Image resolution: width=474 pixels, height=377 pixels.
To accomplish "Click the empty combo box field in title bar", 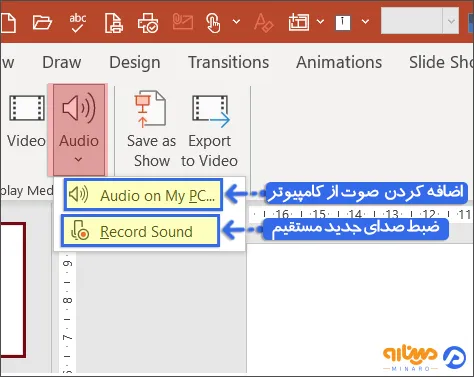I will (x=412, y=21).
